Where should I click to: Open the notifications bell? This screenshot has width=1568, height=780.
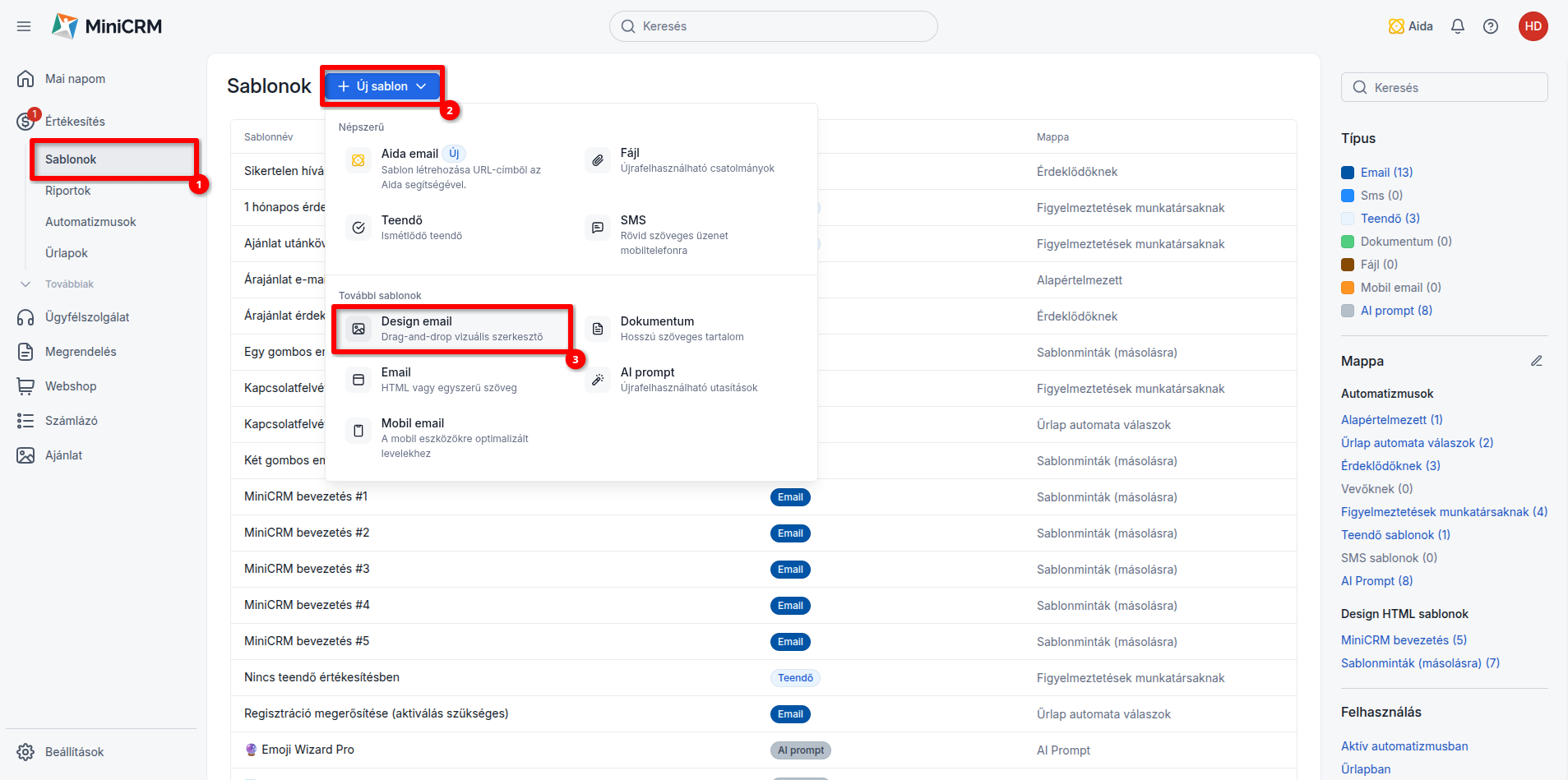(x=1458, y=26)
